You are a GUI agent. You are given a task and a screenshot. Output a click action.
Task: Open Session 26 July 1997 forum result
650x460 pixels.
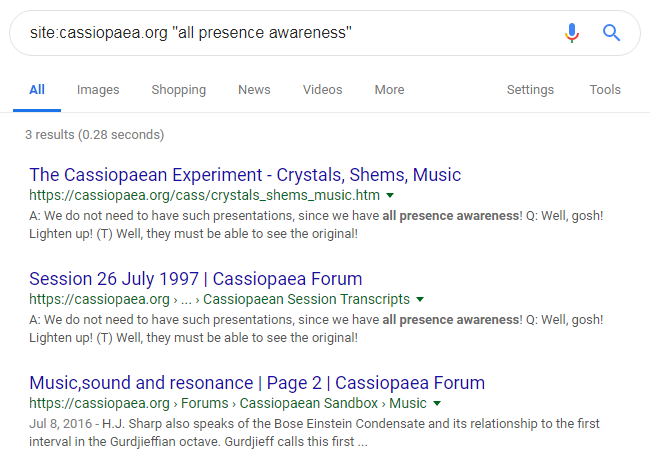point(196,278)
